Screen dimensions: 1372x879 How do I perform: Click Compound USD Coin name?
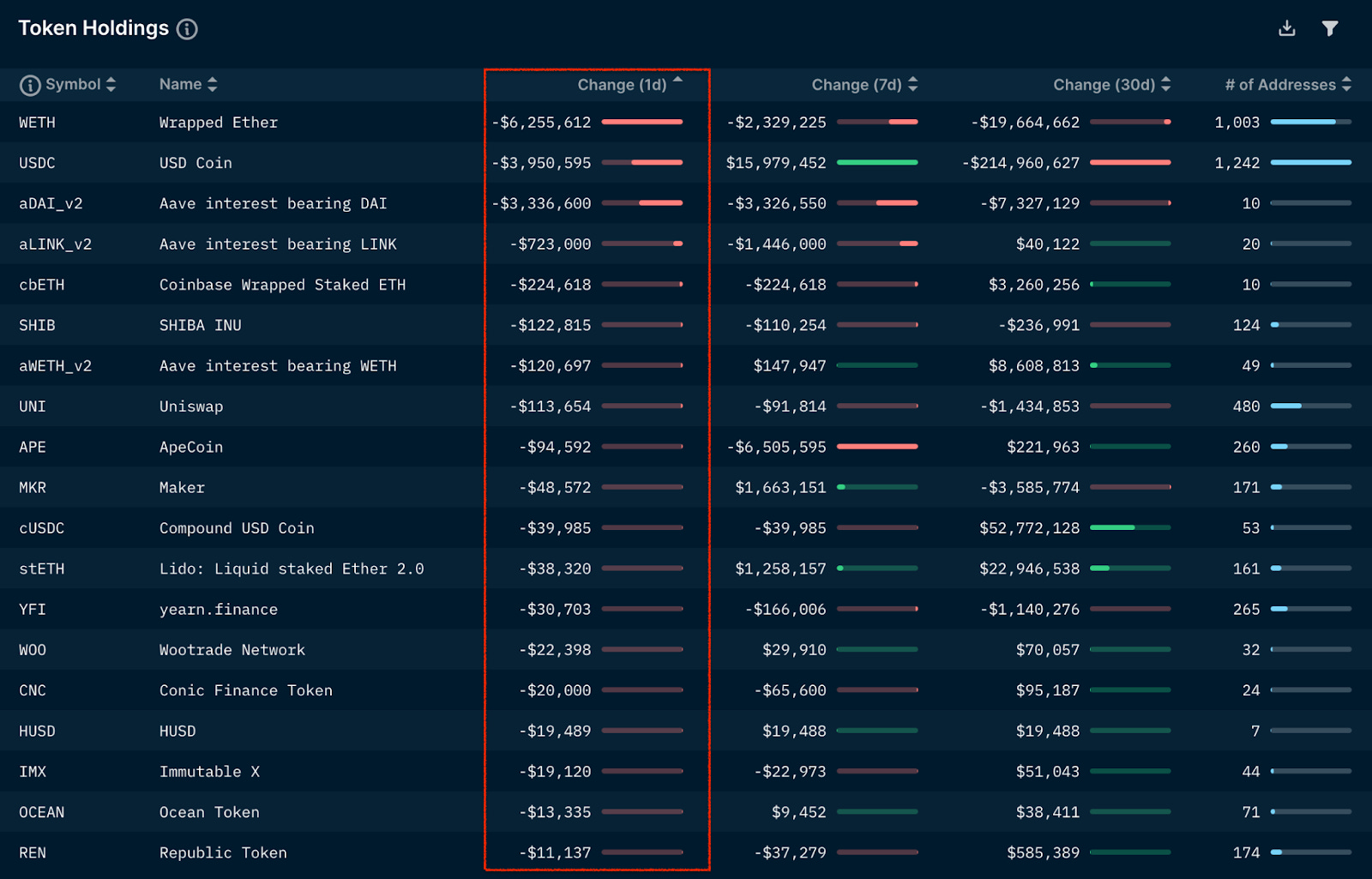(237, 528)
